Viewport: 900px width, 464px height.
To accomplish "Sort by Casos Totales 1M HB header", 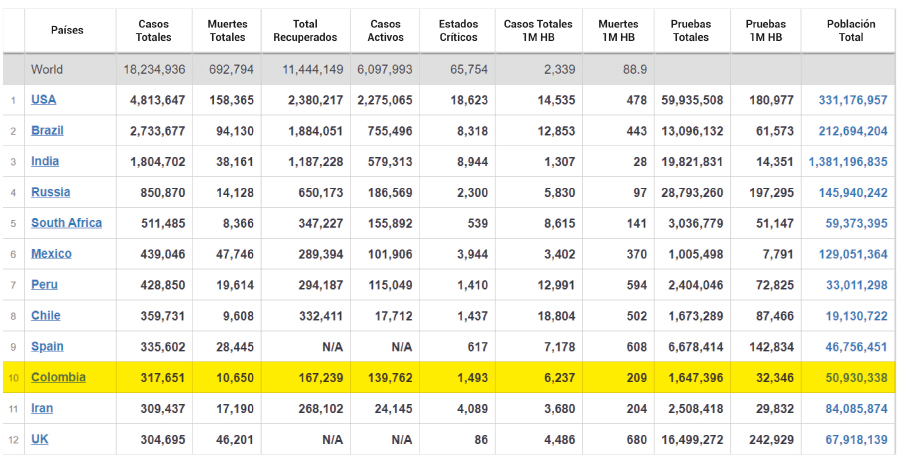I will [538, 30].
